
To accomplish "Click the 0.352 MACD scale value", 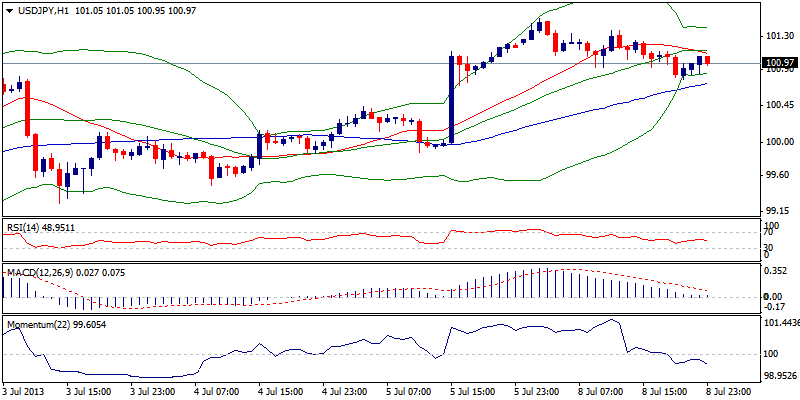I will pos(775,270).
